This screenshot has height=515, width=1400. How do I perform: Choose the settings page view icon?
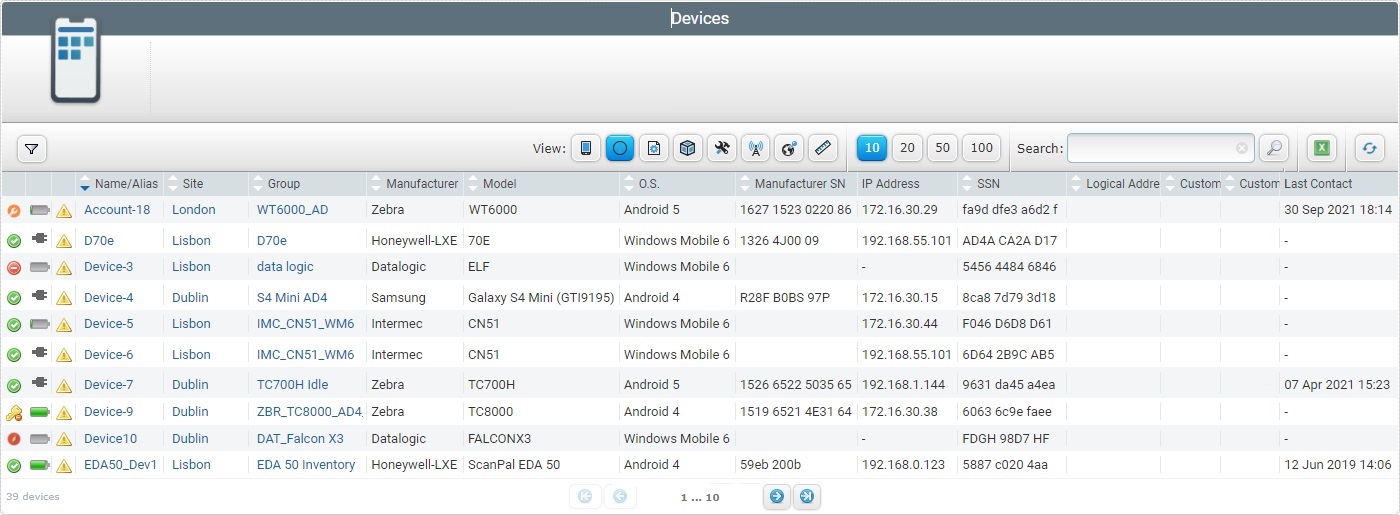pos(654,148)
